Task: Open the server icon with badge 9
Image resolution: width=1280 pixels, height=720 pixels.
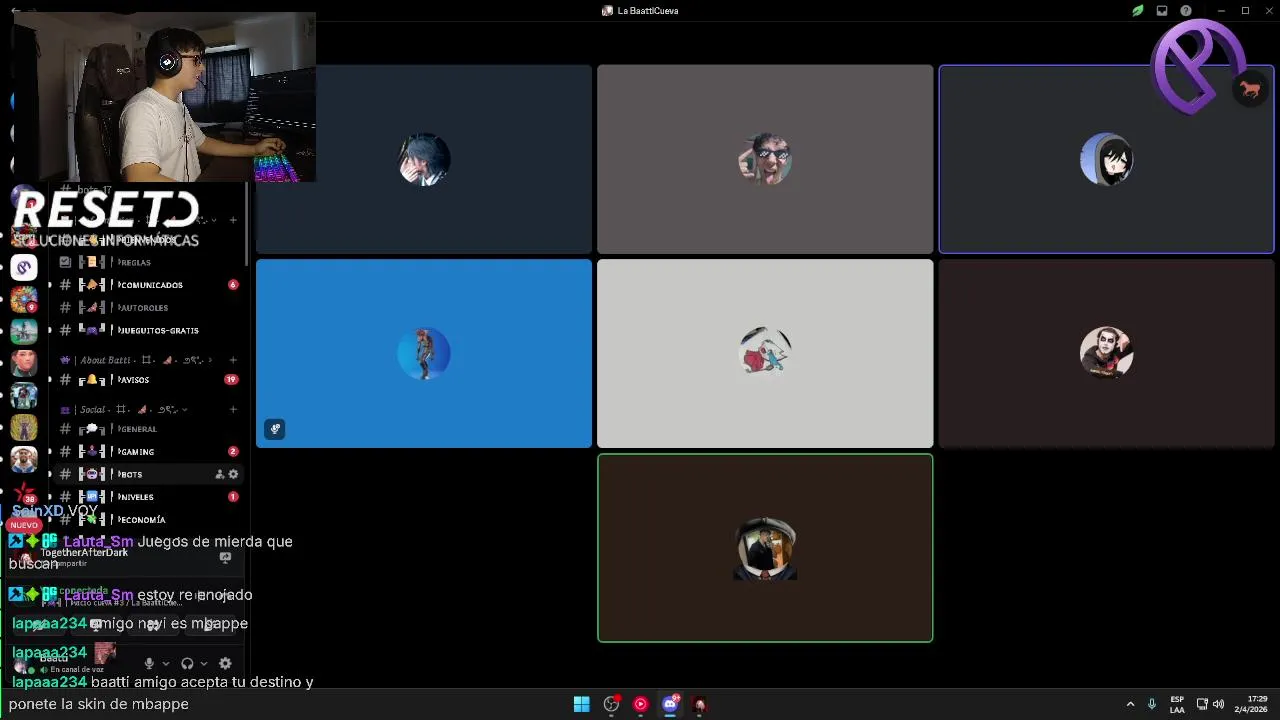Action: click(24, 299)
